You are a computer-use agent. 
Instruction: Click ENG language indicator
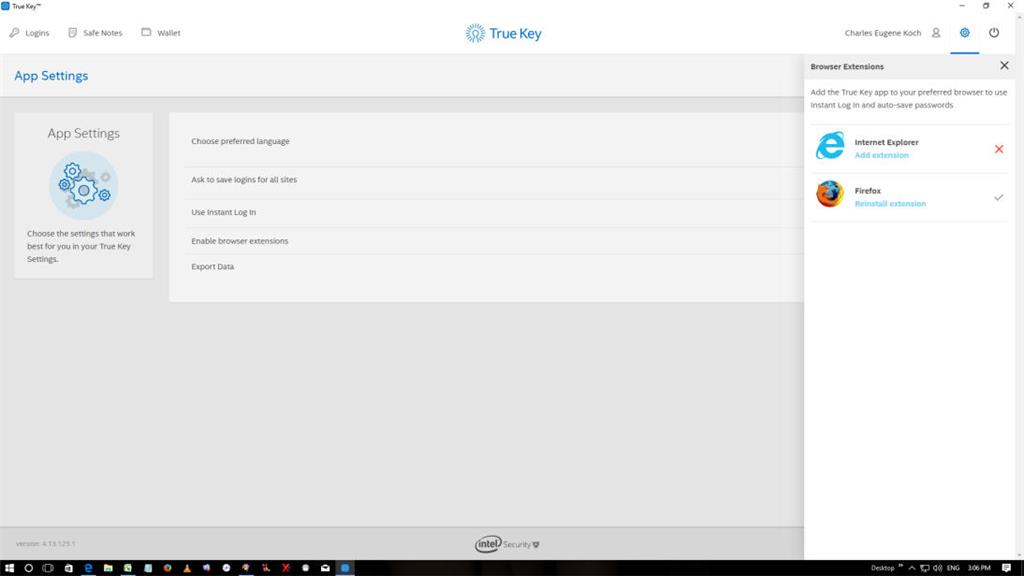click(953, 568)
